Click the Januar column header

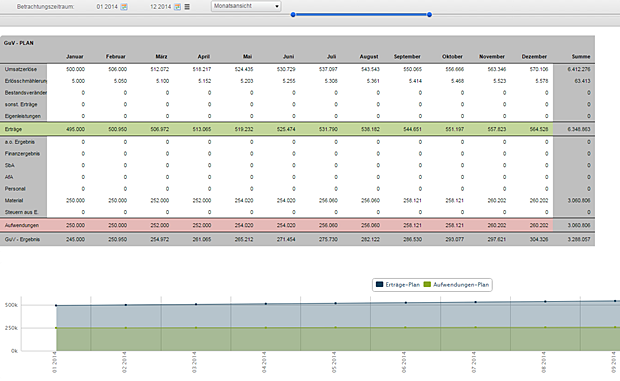pyautogui.click(x=75, y=57)
